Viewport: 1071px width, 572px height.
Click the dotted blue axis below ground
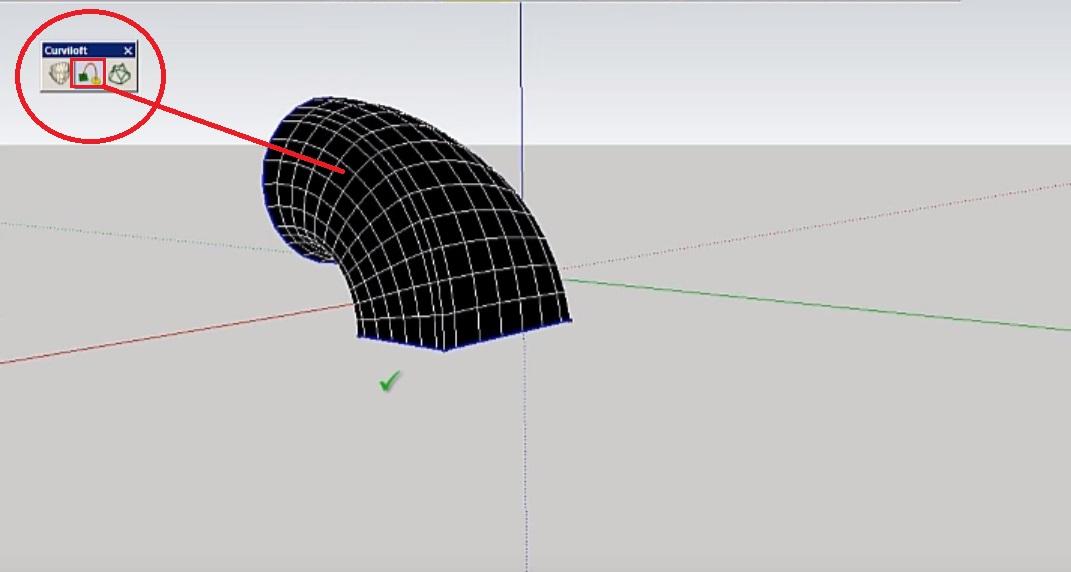click(526, 460)
